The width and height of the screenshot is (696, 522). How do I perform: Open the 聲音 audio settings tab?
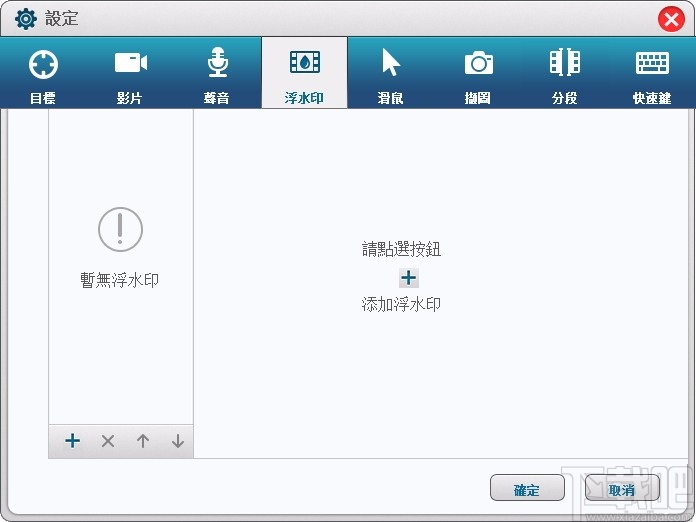pos(218,73)
